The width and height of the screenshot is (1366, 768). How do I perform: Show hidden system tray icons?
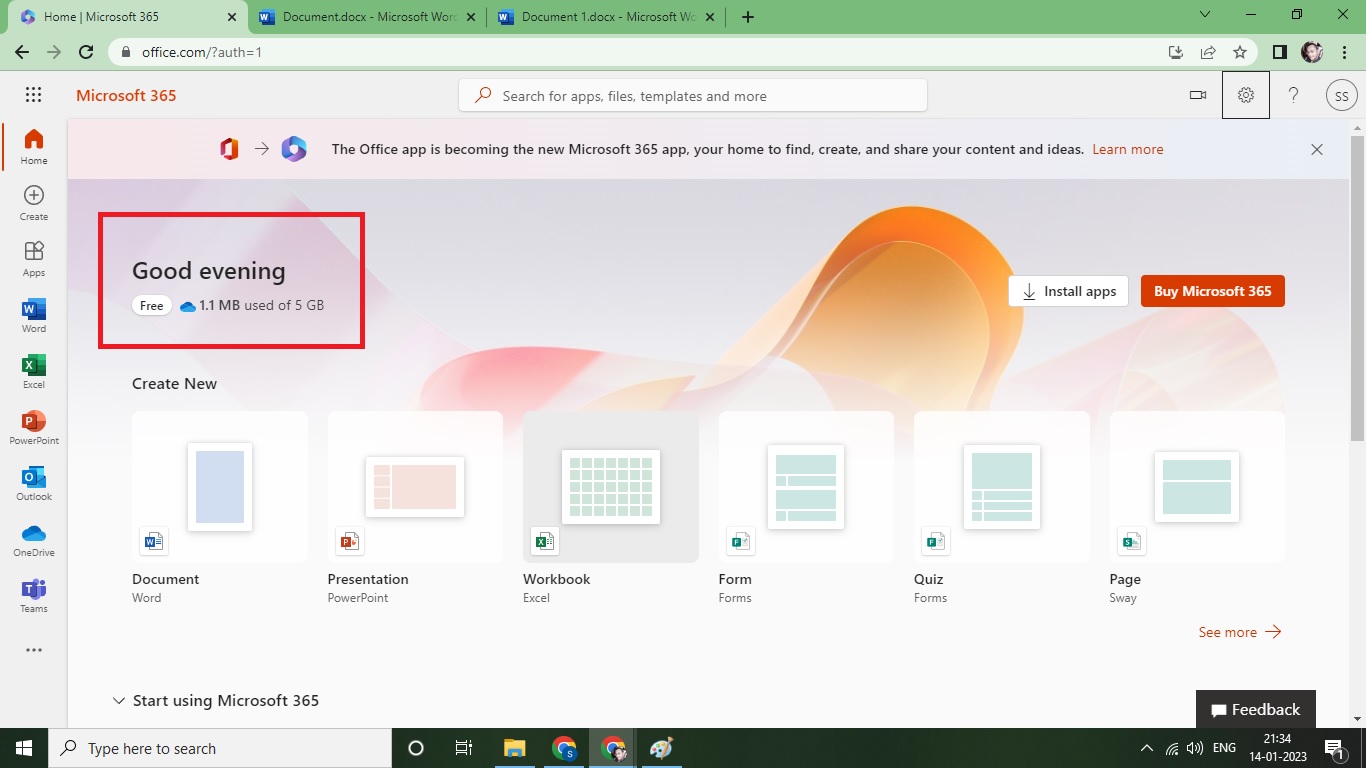1146,748
